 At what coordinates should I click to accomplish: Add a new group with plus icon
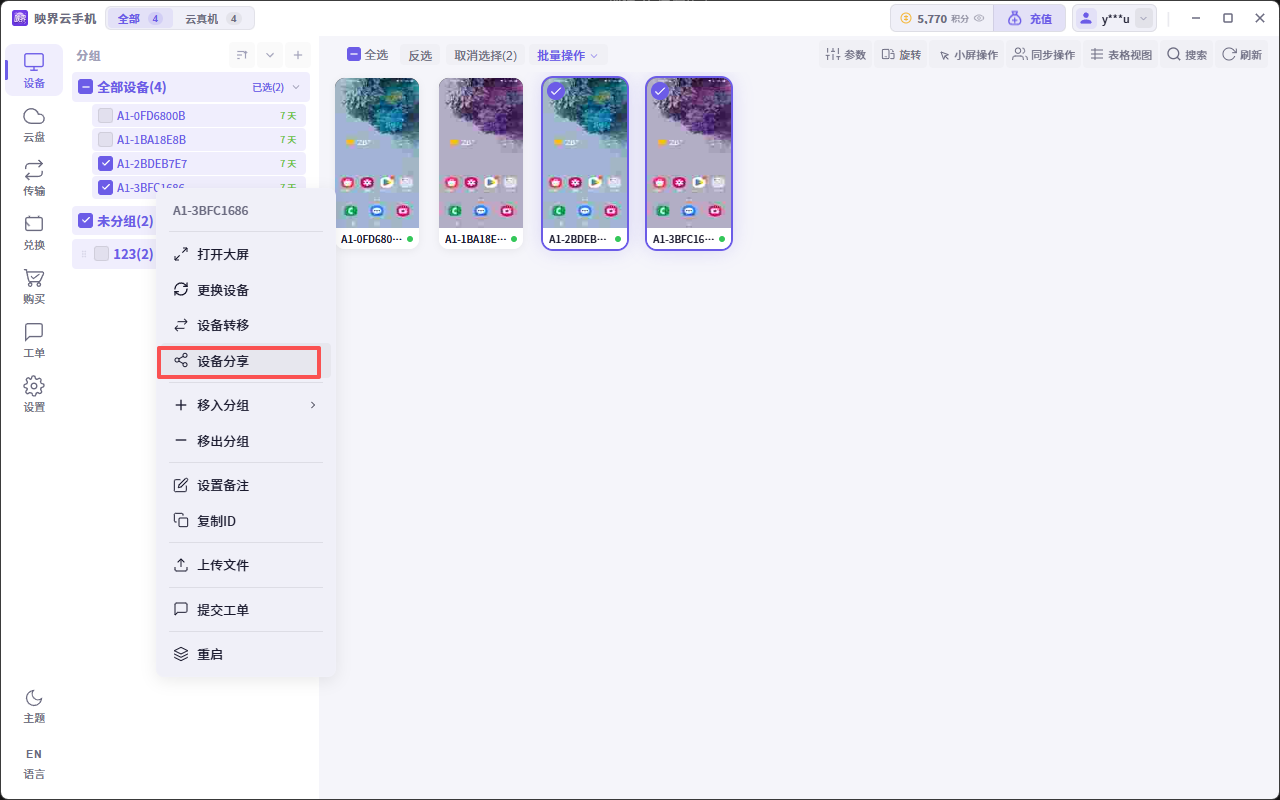point(297,55)
